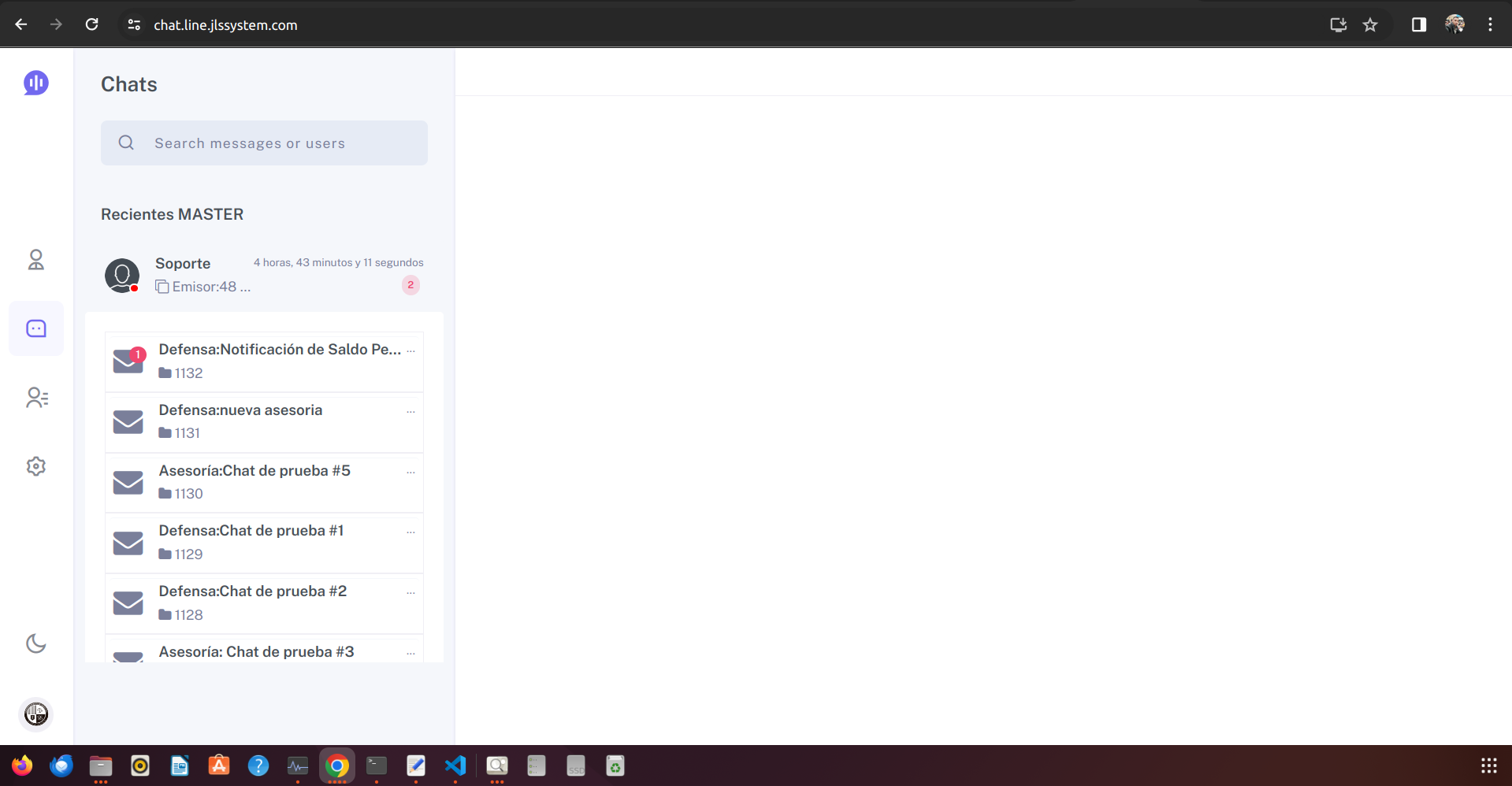This screenshot has height=786, width=1512.
Task: Open the settings gear icon
Action: 36,466
